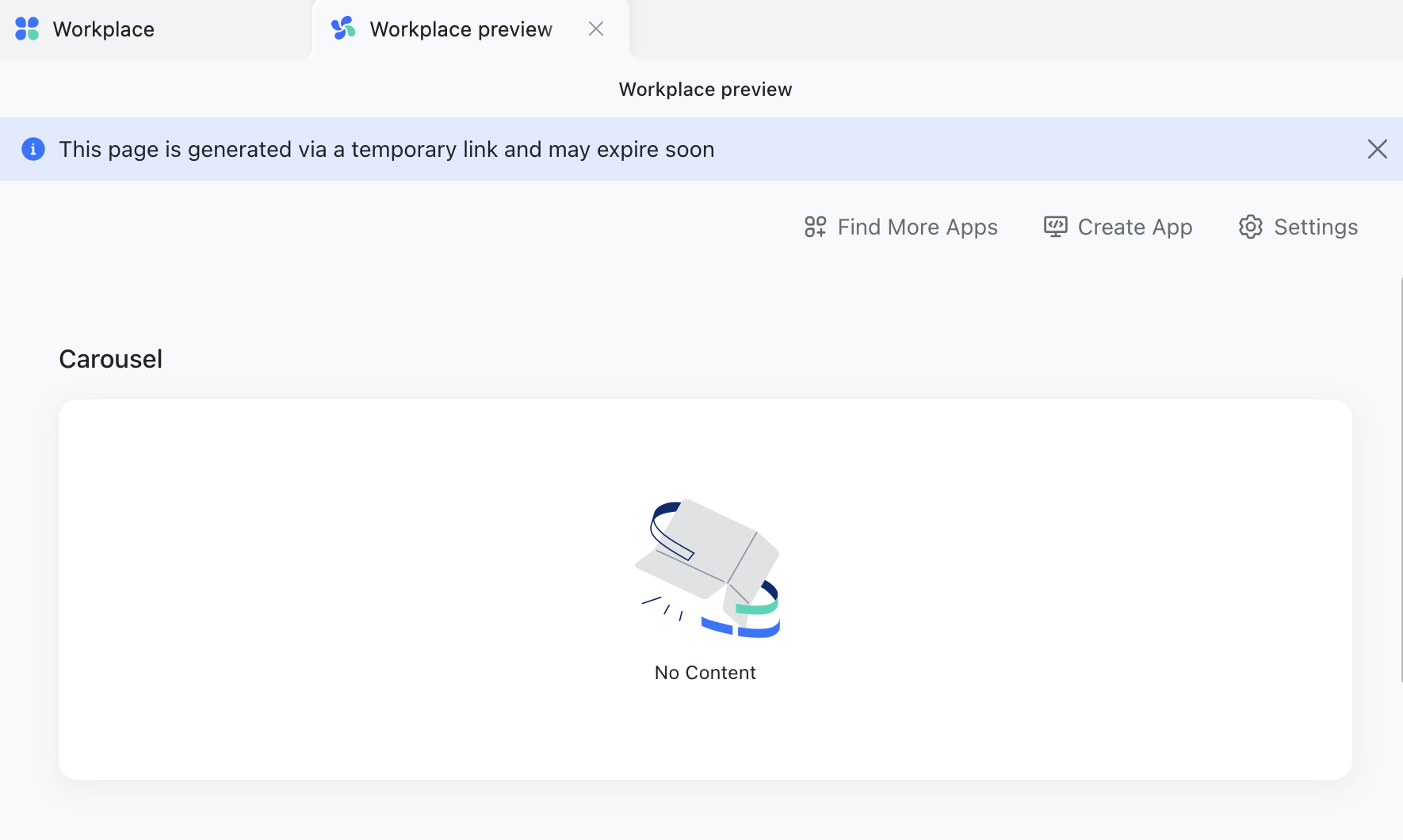1403x840 pixels.
Task: Select the Settings gear icon on the right
Action: coord(1250,227)
